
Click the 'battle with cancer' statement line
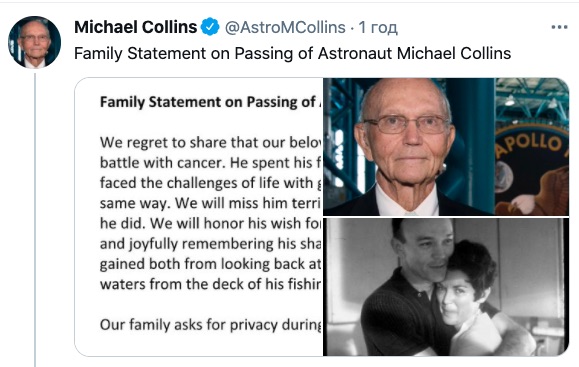[210, 163]
